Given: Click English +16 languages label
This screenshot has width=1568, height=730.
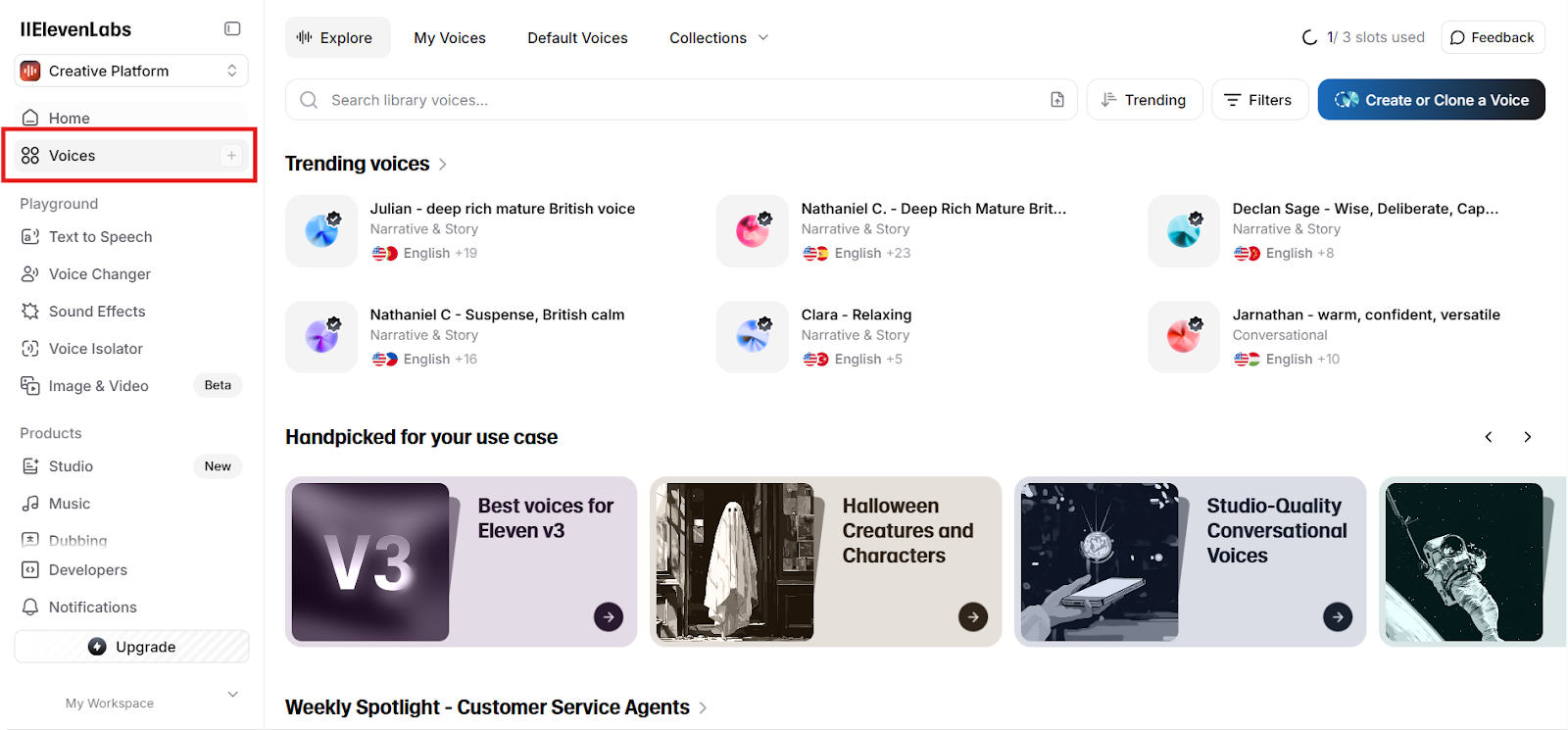Looking at the screenshot, I should [424, 359].
